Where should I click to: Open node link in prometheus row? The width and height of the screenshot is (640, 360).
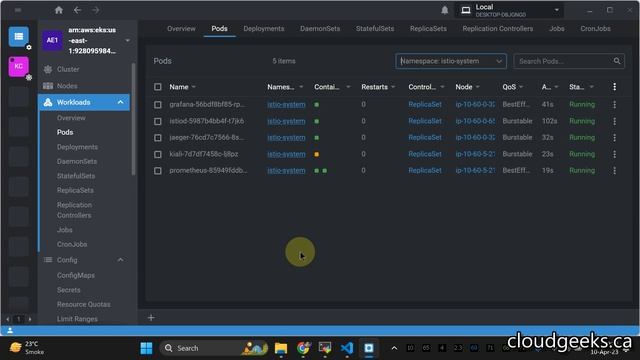pyautogui.click(x=475, y=171)
